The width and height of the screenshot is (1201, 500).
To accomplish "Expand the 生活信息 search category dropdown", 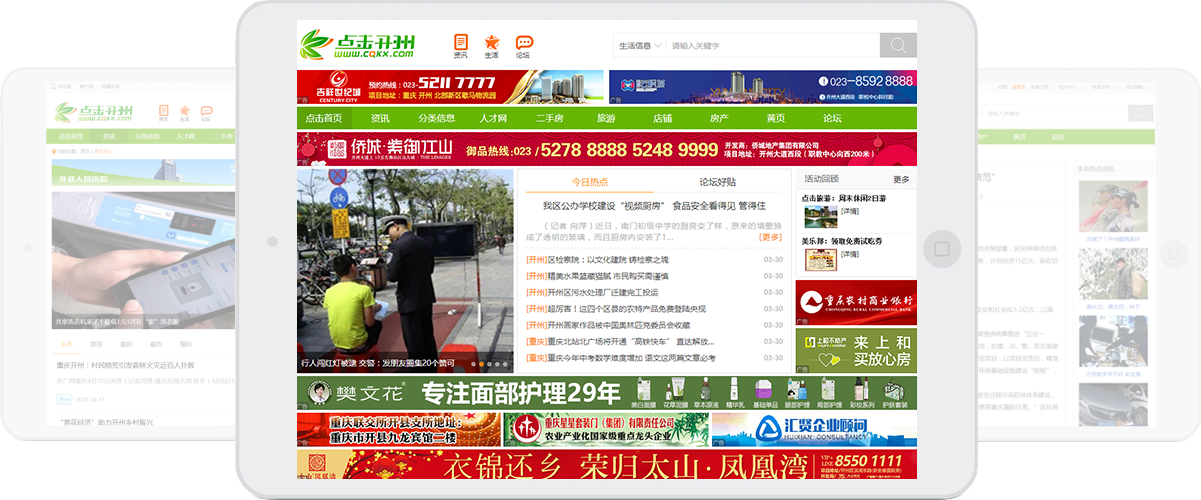I will pyautogui.click(x=639, y=46).
